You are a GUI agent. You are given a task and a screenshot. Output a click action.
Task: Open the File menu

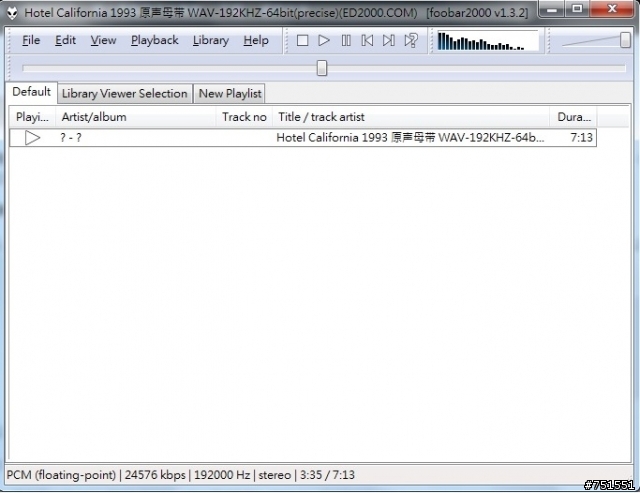tap(31, 40)
